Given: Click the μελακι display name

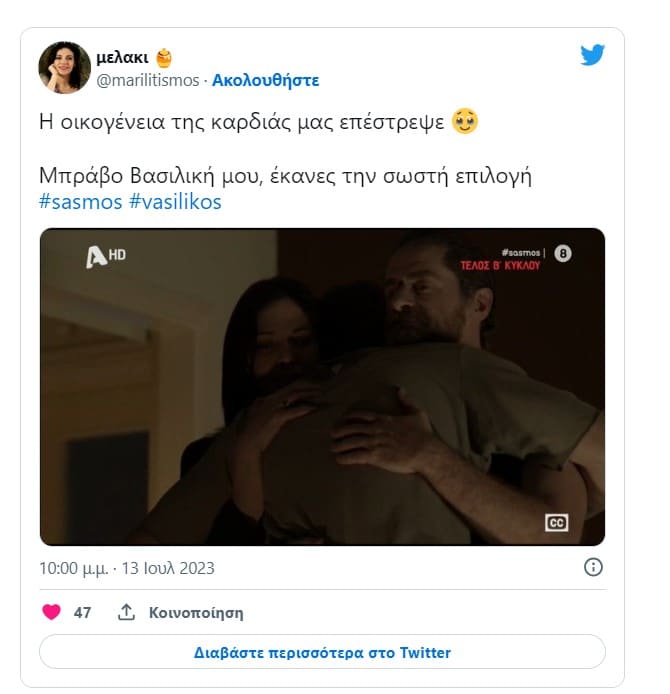Looking at the screenshot, I should (123, 57).
